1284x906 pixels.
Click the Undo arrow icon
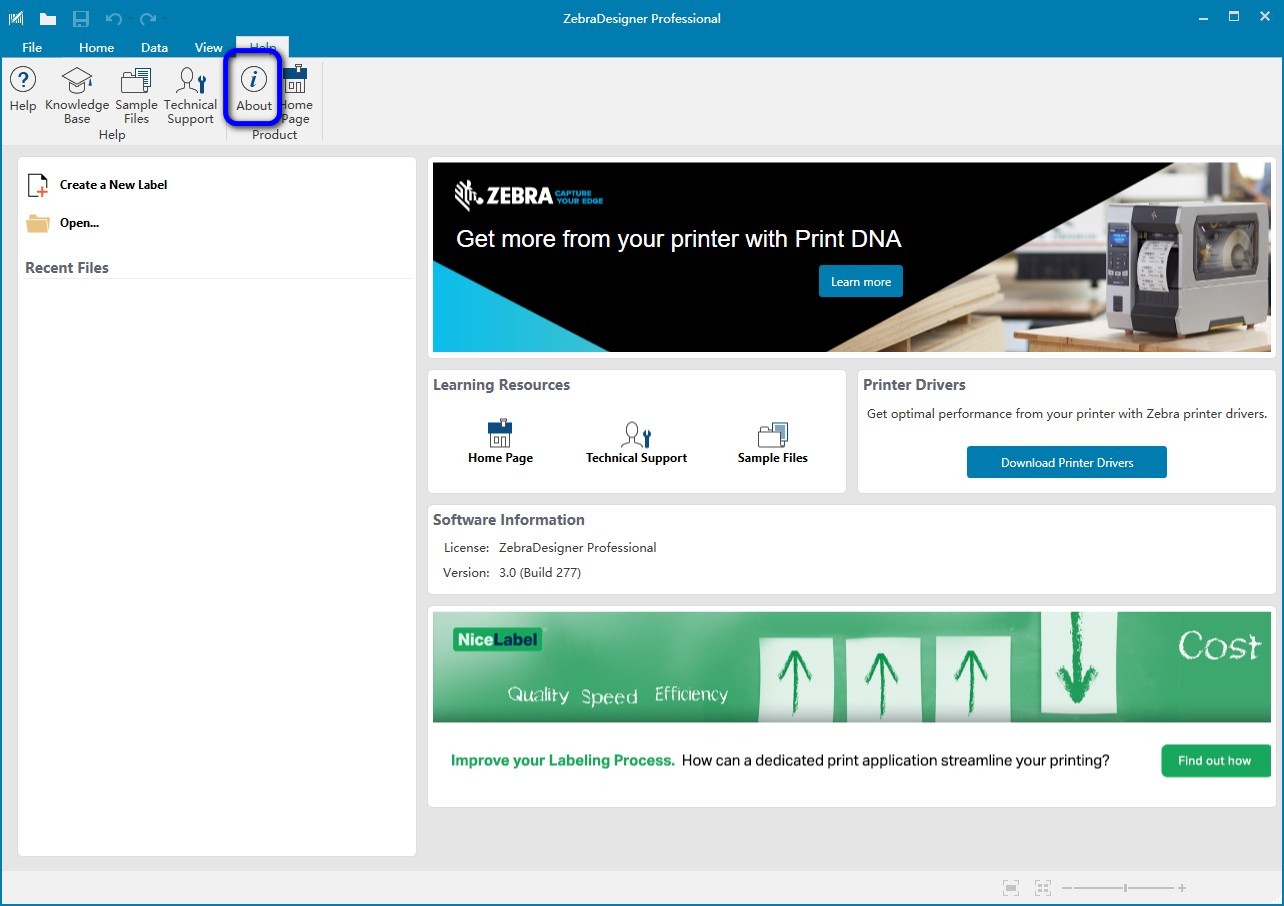[x=115, y=16]
